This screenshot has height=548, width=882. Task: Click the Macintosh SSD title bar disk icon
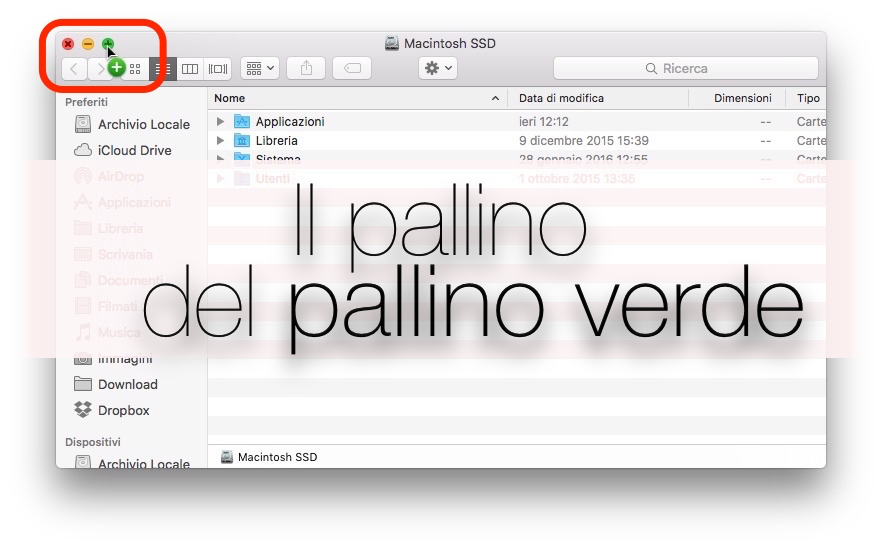pyautogui.click(x=392, y=43)
